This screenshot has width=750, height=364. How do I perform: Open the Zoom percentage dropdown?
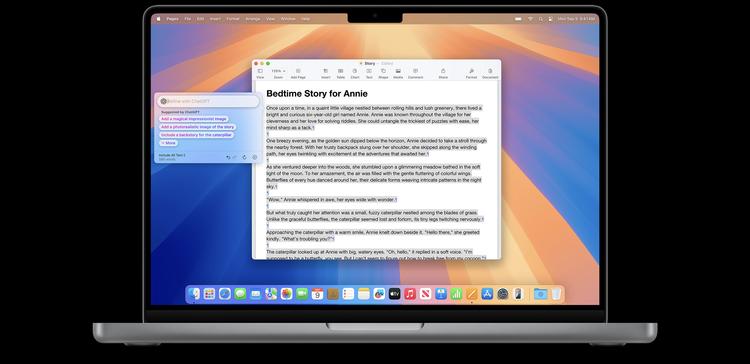(x=278, y=71)
